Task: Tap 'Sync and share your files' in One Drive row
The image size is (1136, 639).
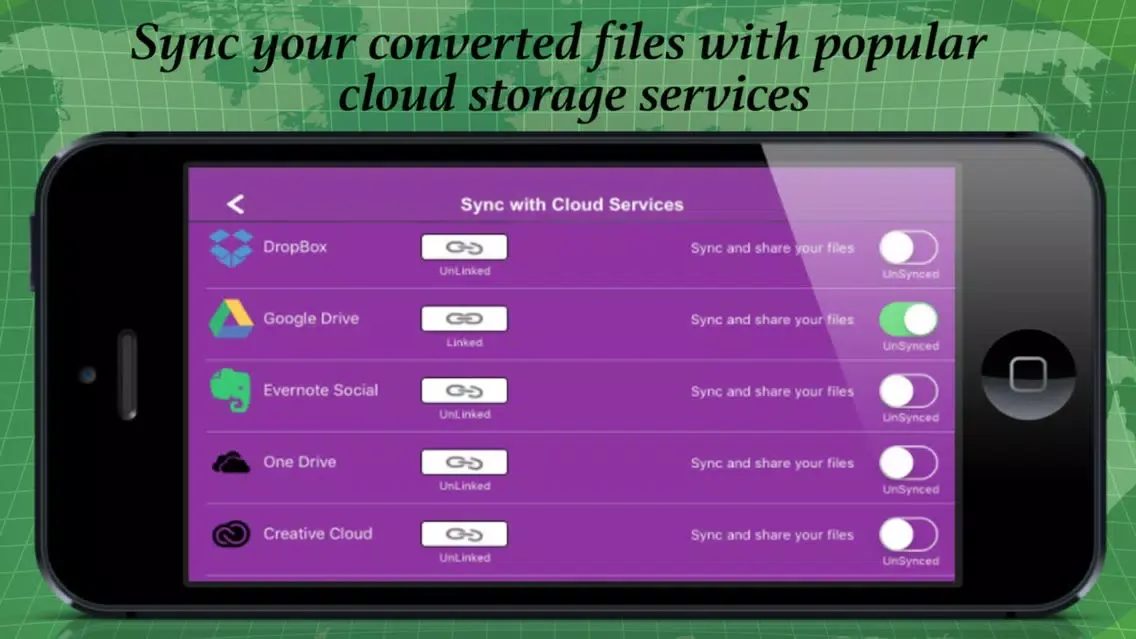Action: click(772, 464)
